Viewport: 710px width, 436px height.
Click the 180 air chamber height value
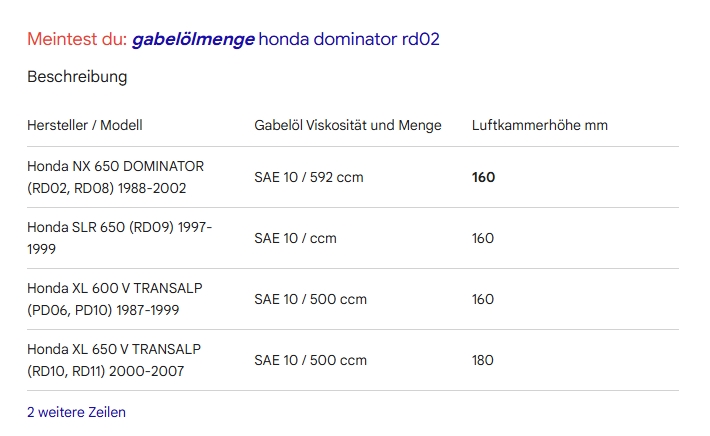click(483, 360)
